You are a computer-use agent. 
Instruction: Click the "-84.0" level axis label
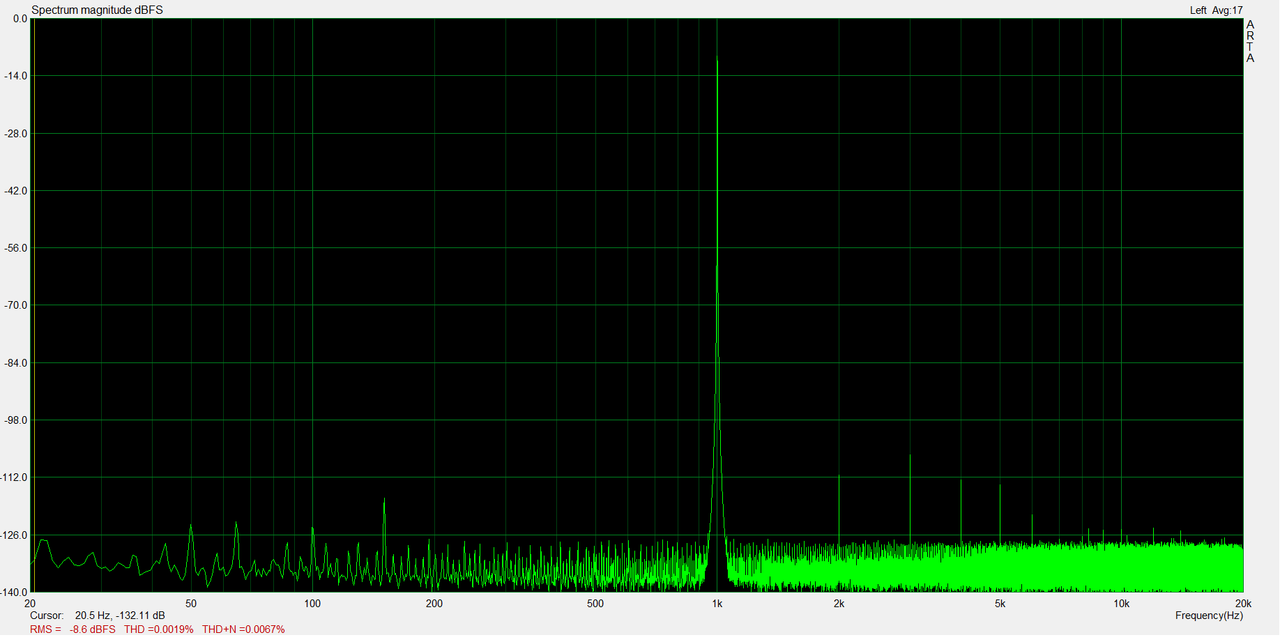[x=16, y=363]
